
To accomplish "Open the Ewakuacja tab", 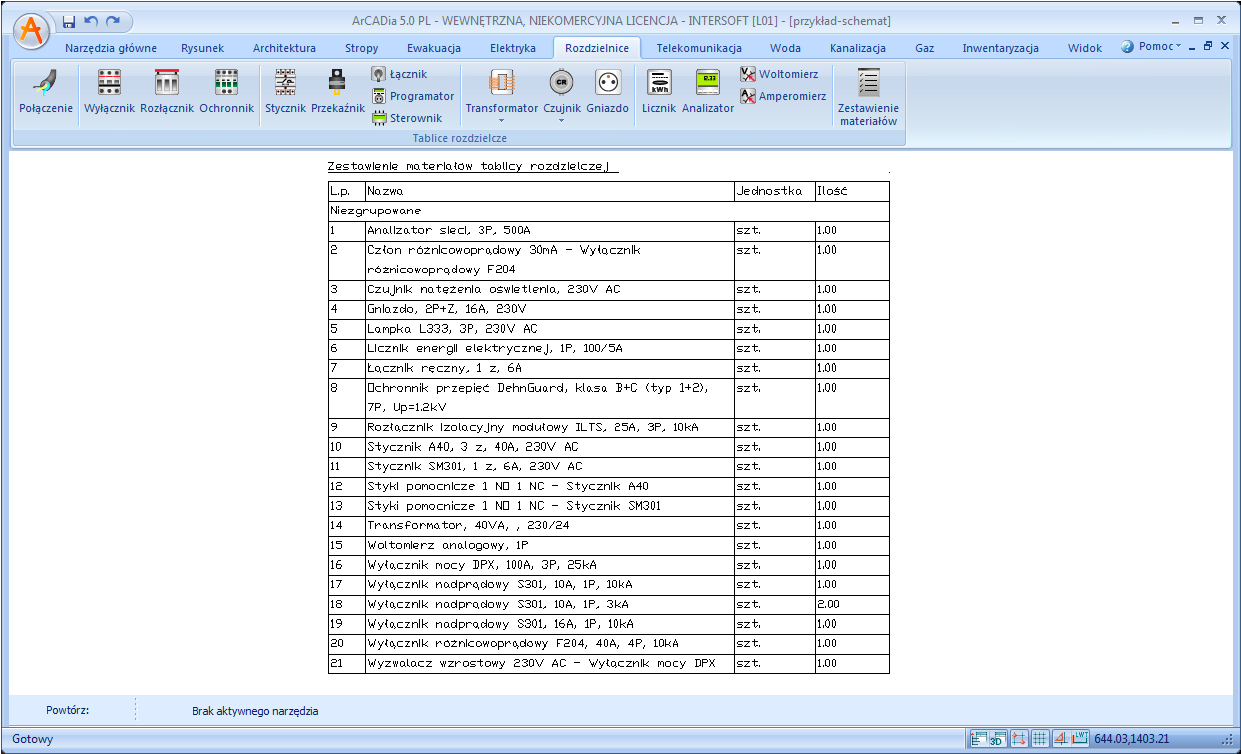I will (434, 48).
